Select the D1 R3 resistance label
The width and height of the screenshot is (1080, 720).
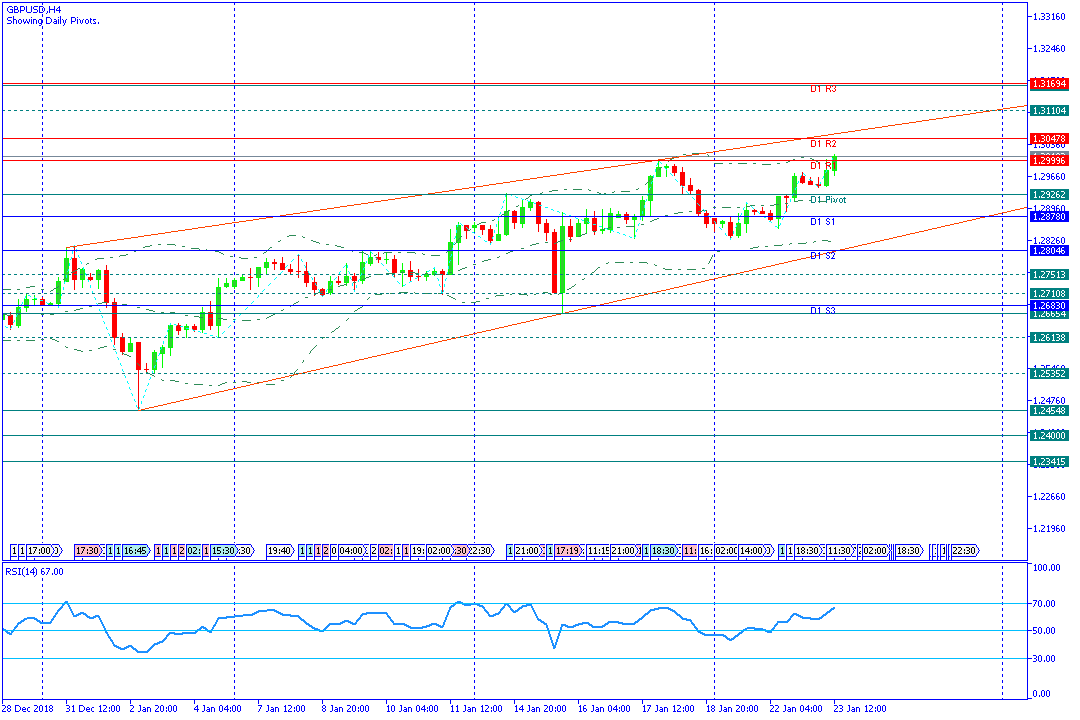(823, 89)
